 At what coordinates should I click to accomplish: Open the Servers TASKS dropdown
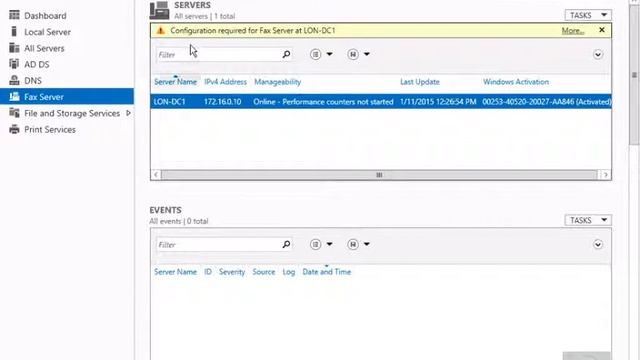coord(588,15)
